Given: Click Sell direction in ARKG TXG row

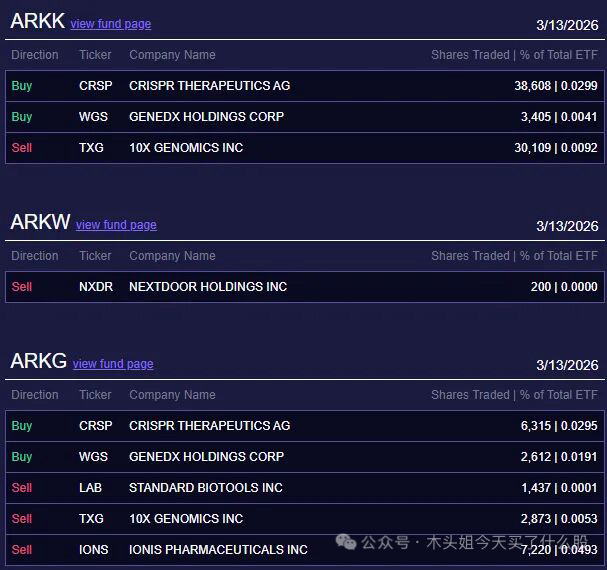Looking at the screenshot, I should pos(22,518).
